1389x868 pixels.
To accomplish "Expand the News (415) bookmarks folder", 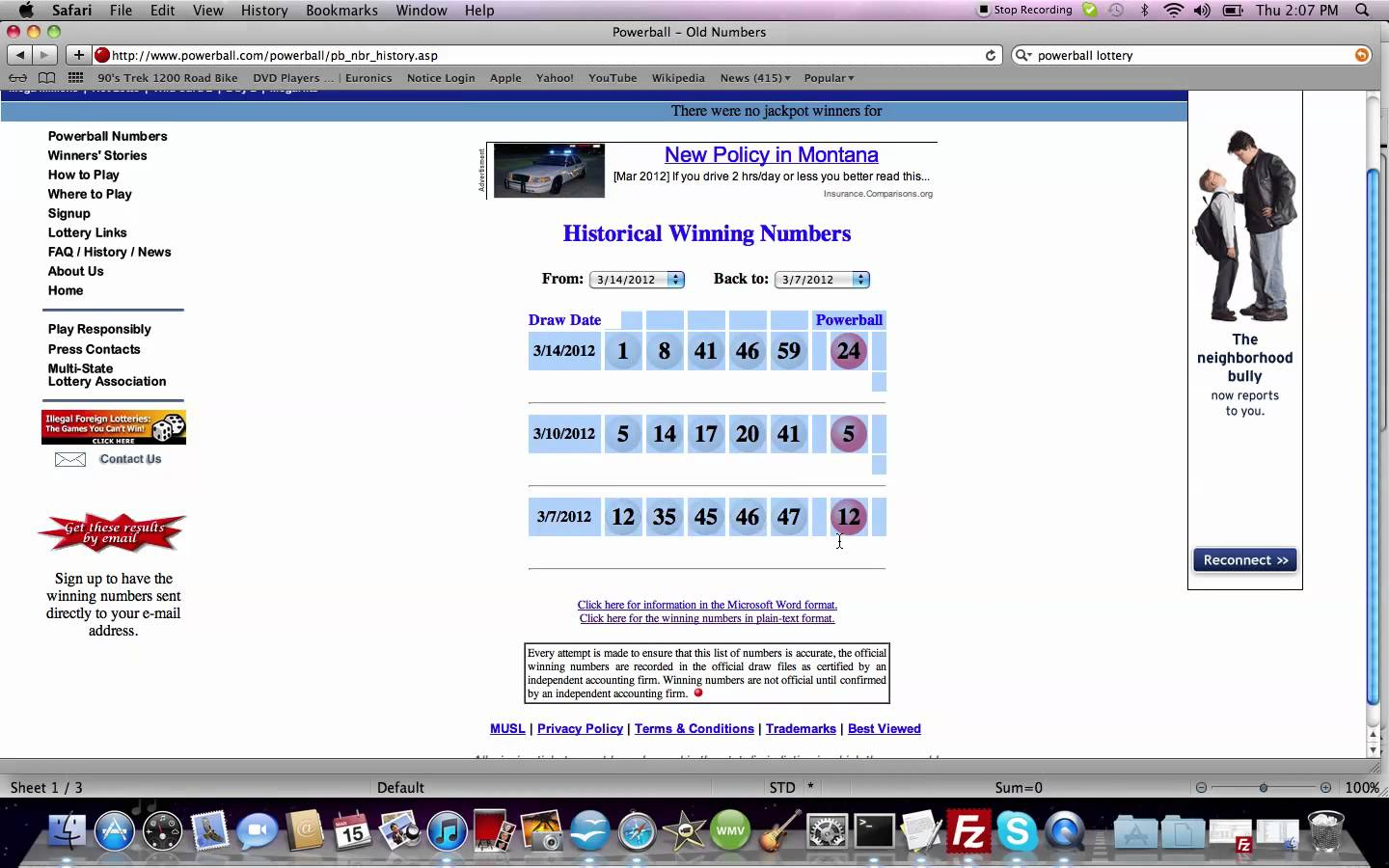I will coord(755,78).
